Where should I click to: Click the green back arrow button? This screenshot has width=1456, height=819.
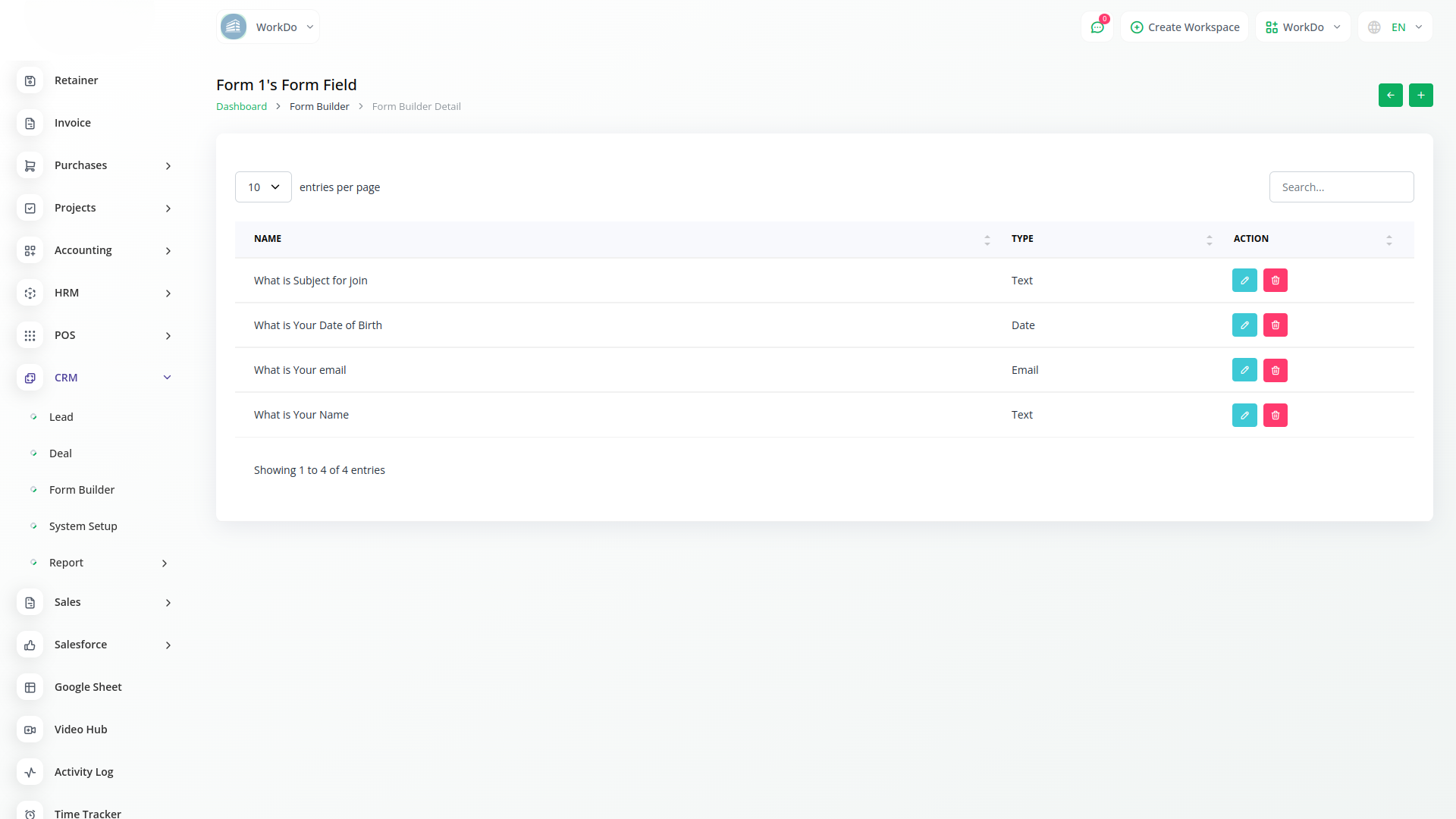pos(1390,95)
